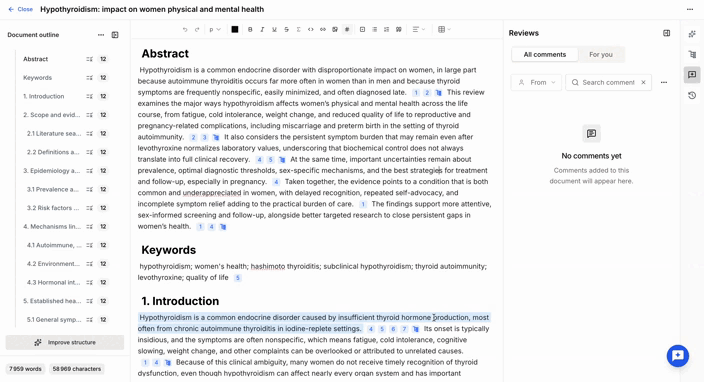This screenshot has width=704, height=382.
Task: Insert a hyperlink via link icon
Action: [x=322, y=30]
